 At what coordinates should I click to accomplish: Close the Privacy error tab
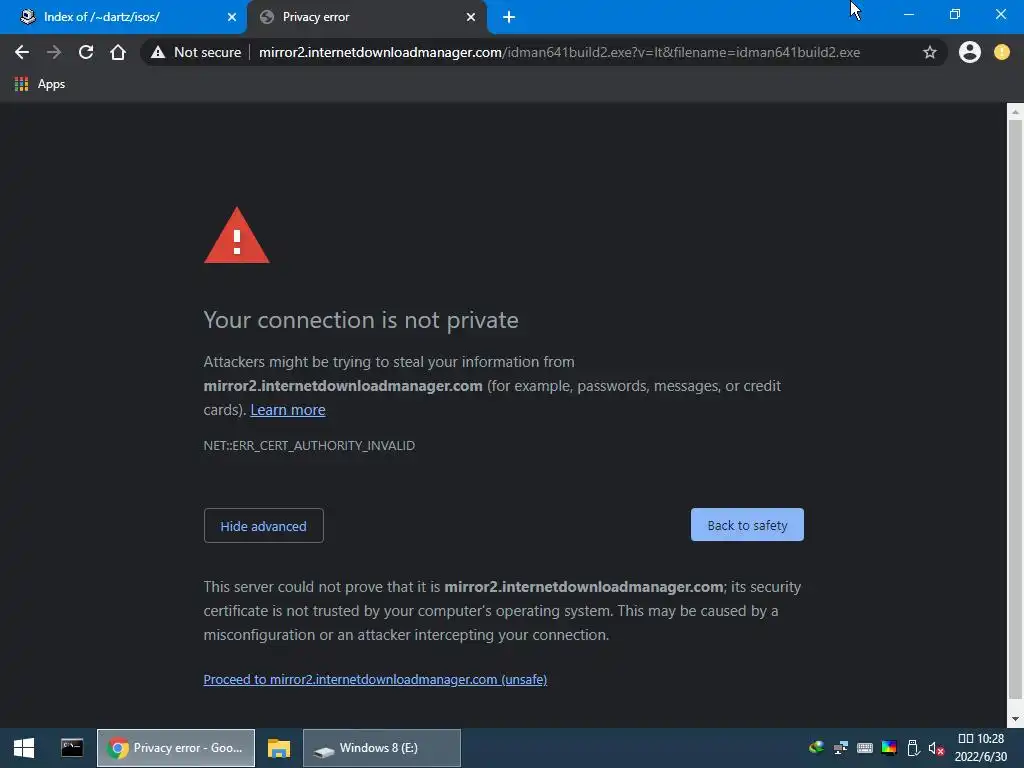(471, 17)
